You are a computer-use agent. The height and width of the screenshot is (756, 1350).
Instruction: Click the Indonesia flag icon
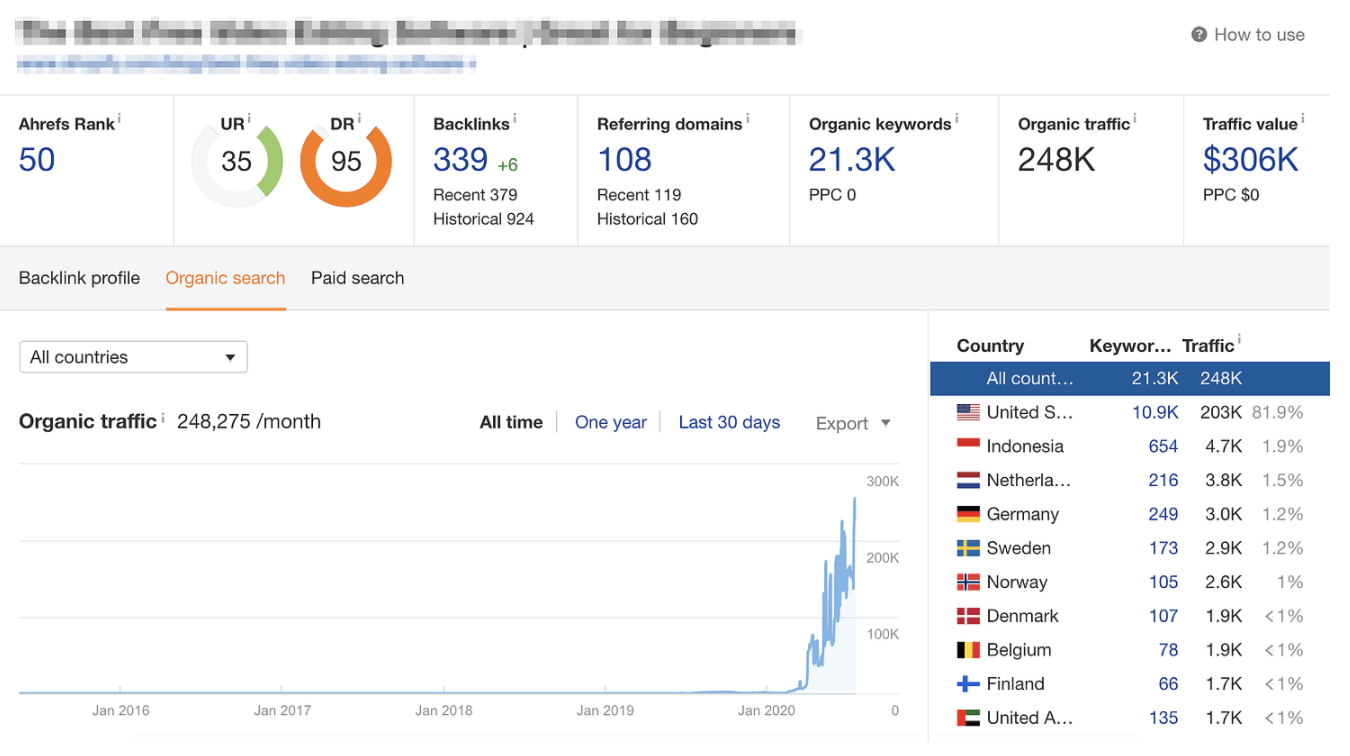[968, 446]
